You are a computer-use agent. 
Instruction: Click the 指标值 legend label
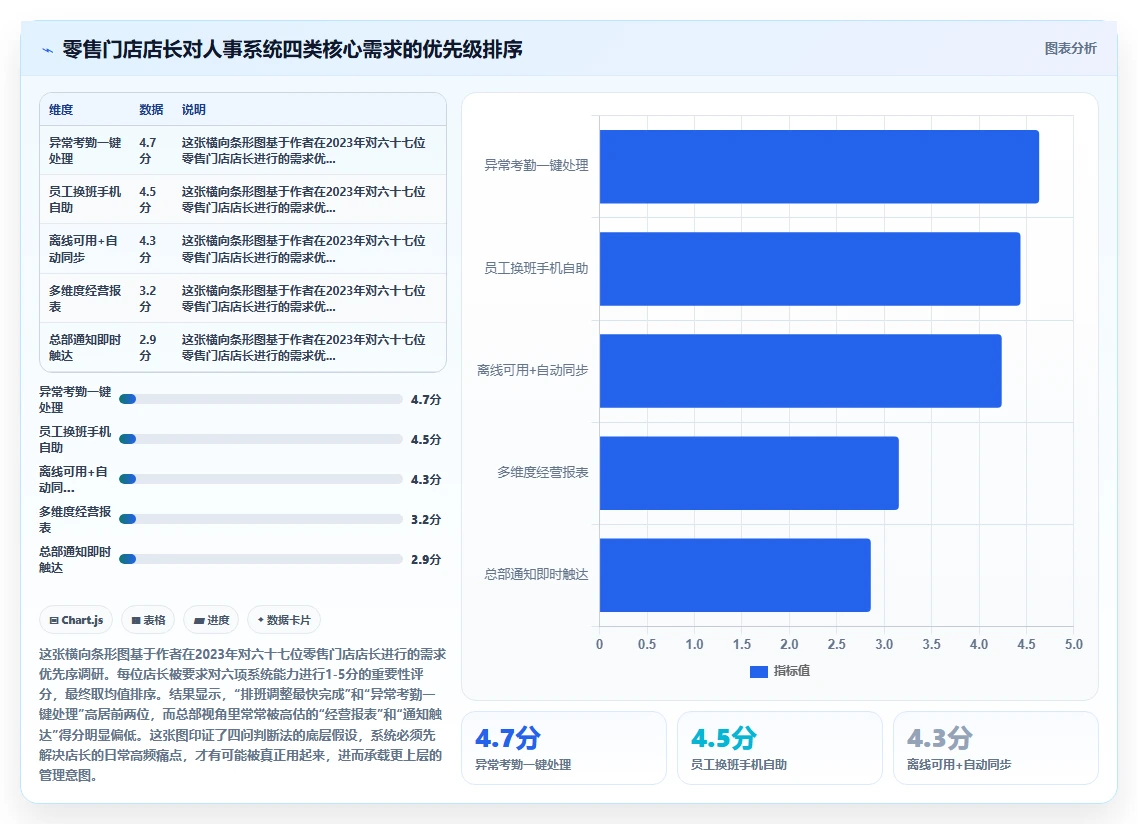(792, 672)
